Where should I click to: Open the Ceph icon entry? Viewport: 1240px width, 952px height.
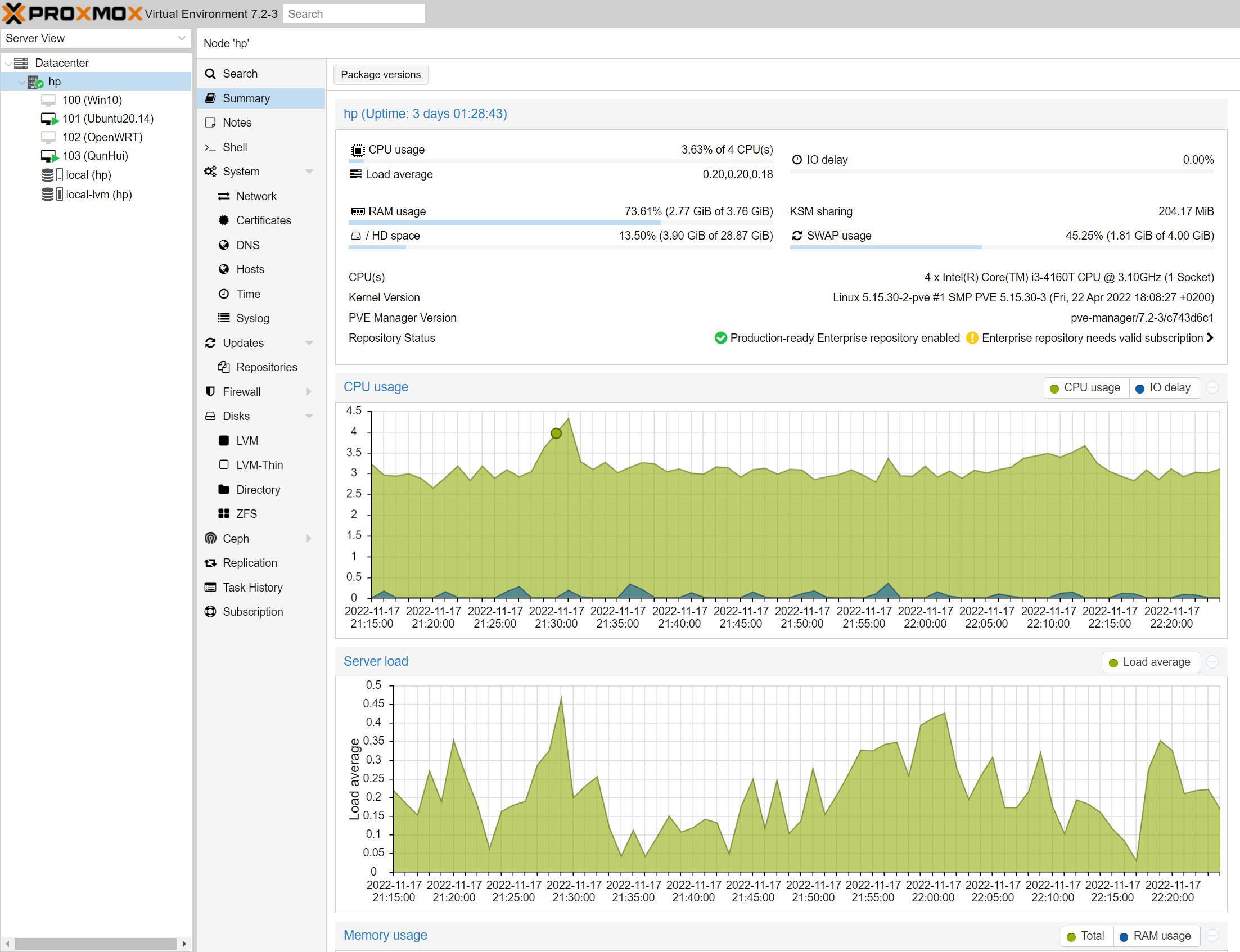point(210,538)
